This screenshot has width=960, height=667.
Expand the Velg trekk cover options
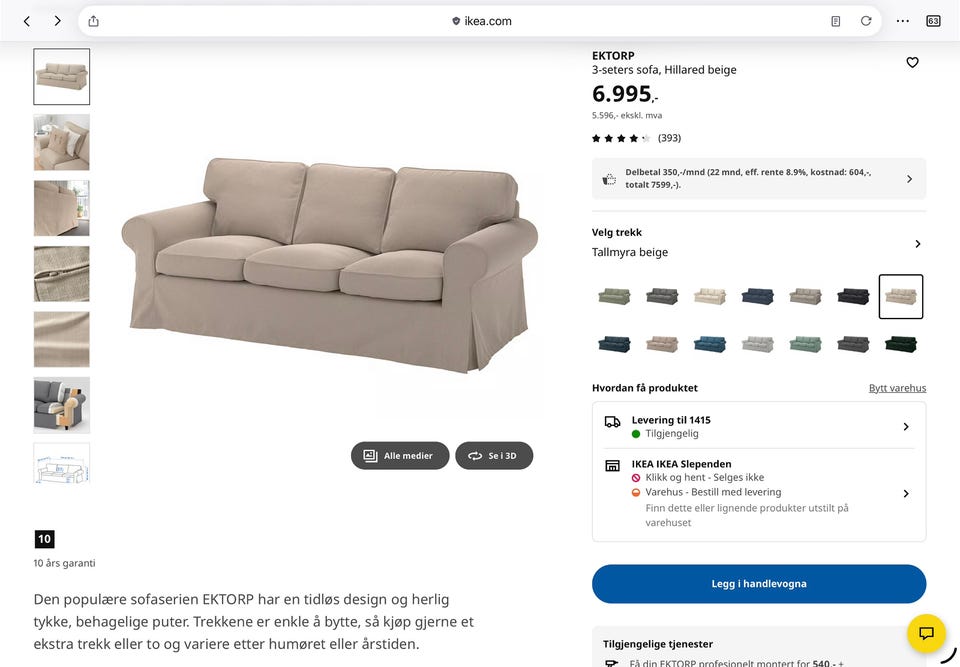[x=917, y=244]
